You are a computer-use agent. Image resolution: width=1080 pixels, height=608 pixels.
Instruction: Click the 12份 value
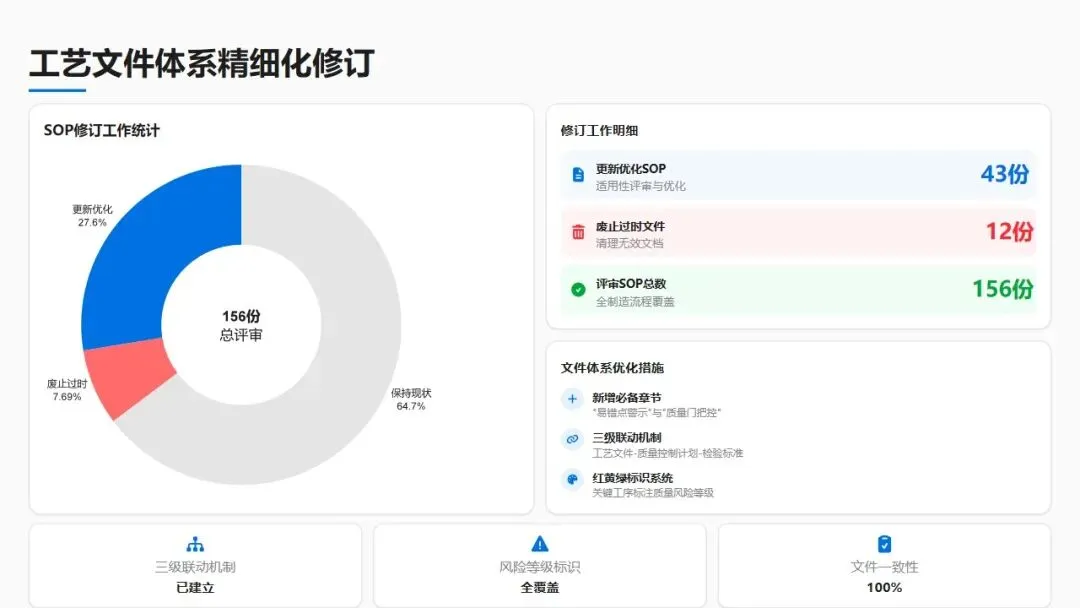click(x=1009, y=231)
